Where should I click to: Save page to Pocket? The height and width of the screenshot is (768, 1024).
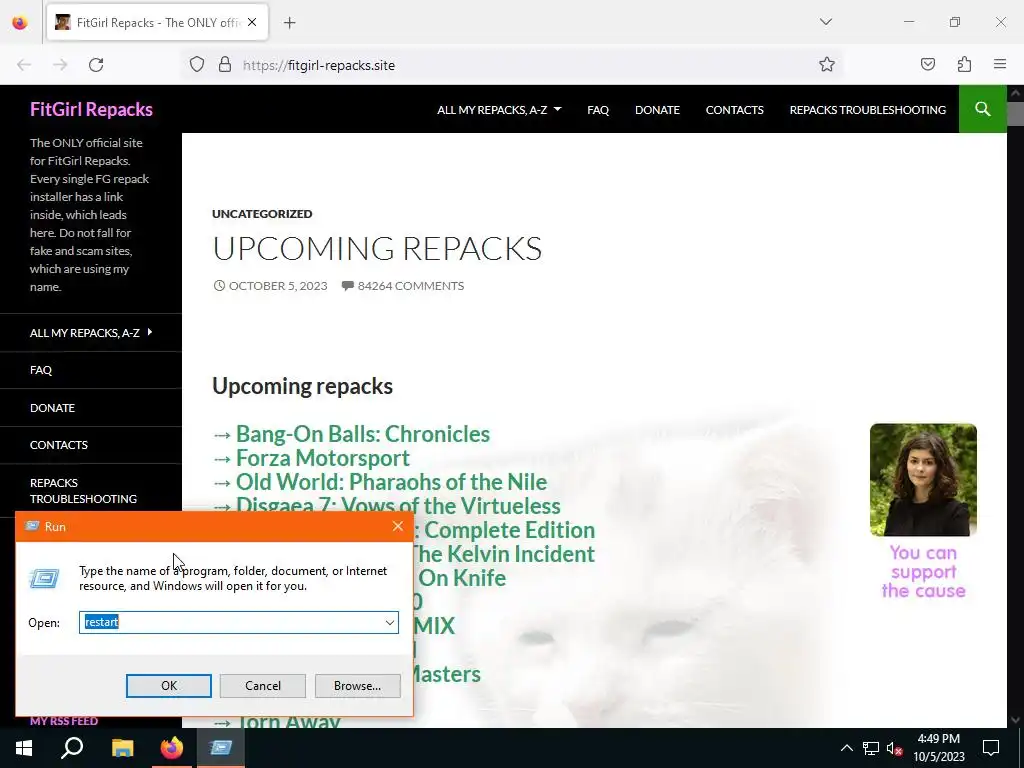[927, 64]
